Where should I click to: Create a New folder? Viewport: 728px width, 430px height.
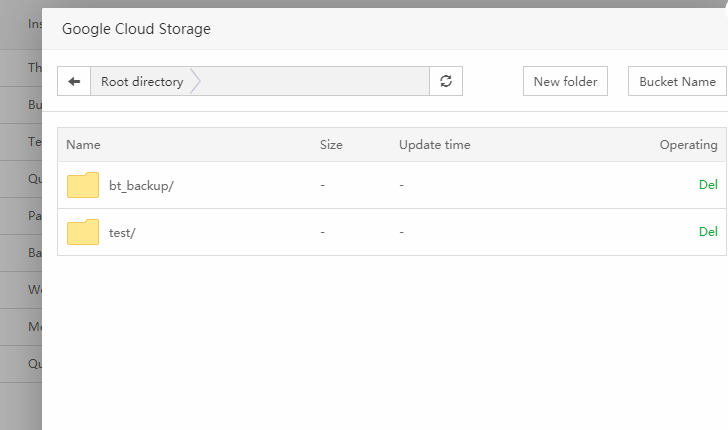(565, 82)
